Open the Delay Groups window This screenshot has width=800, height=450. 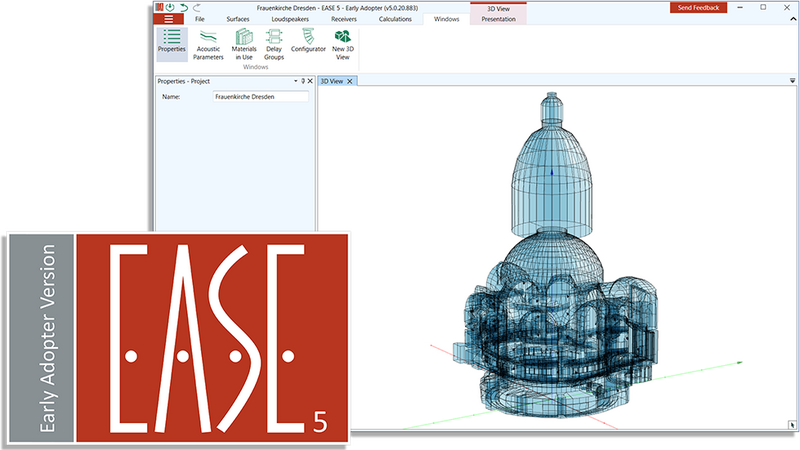(274, 44)
